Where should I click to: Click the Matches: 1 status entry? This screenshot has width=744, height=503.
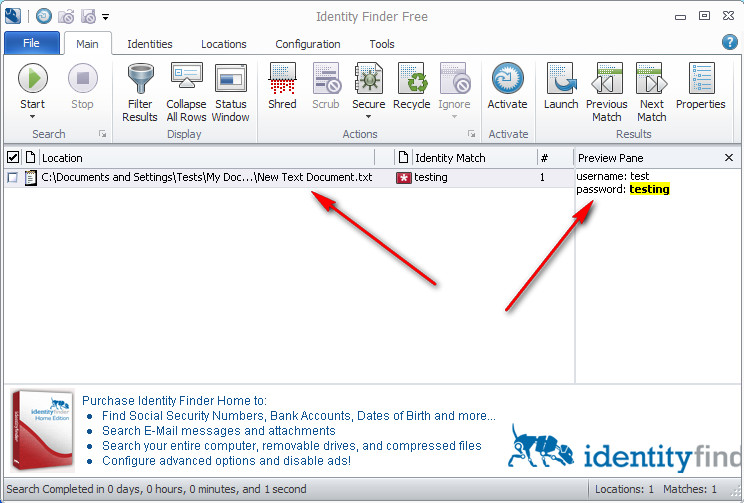tap(690, 489)
